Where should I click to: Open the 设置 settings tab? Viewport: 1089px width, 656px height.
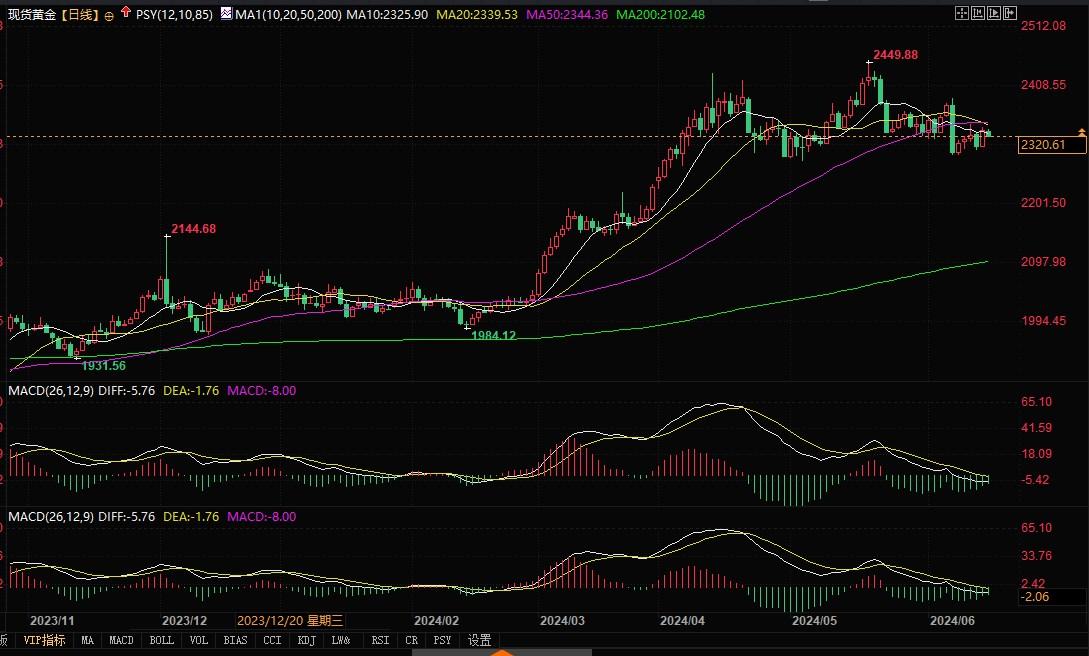tap(480, 640)
